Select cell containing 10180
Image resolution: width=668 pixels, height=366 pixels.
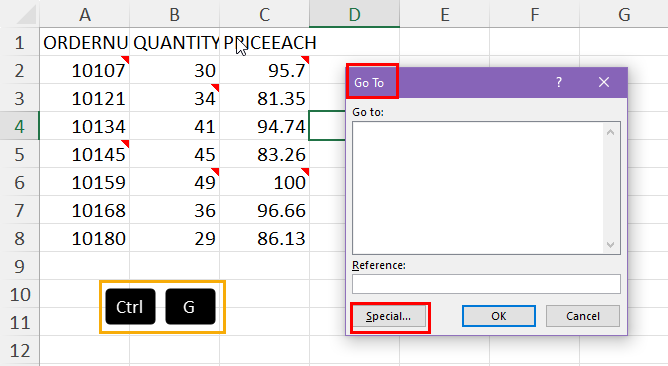click(x=85, y=238)
